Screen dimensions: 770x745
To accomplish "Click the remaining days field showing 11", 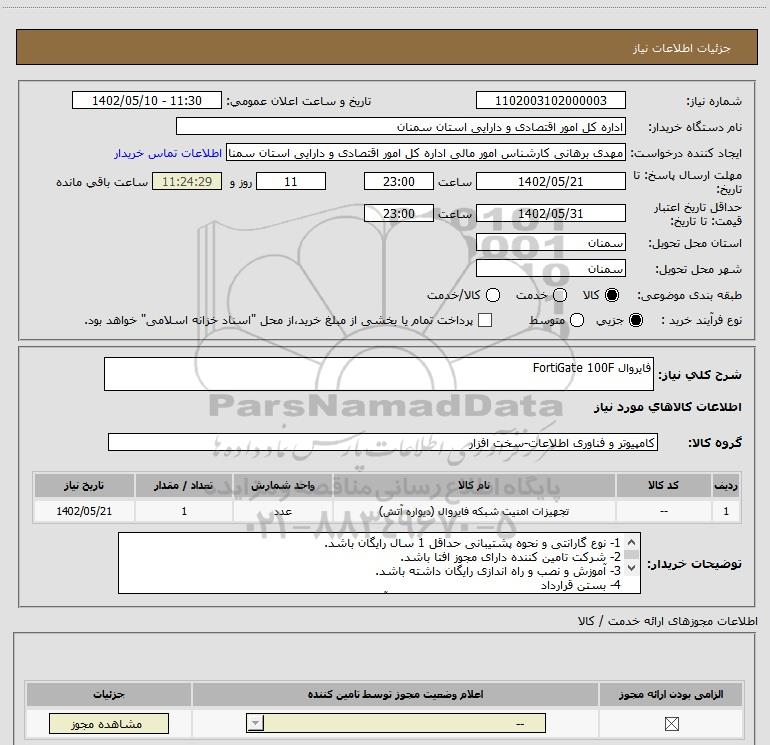I will pyautogui.click(x=291, y=181).
